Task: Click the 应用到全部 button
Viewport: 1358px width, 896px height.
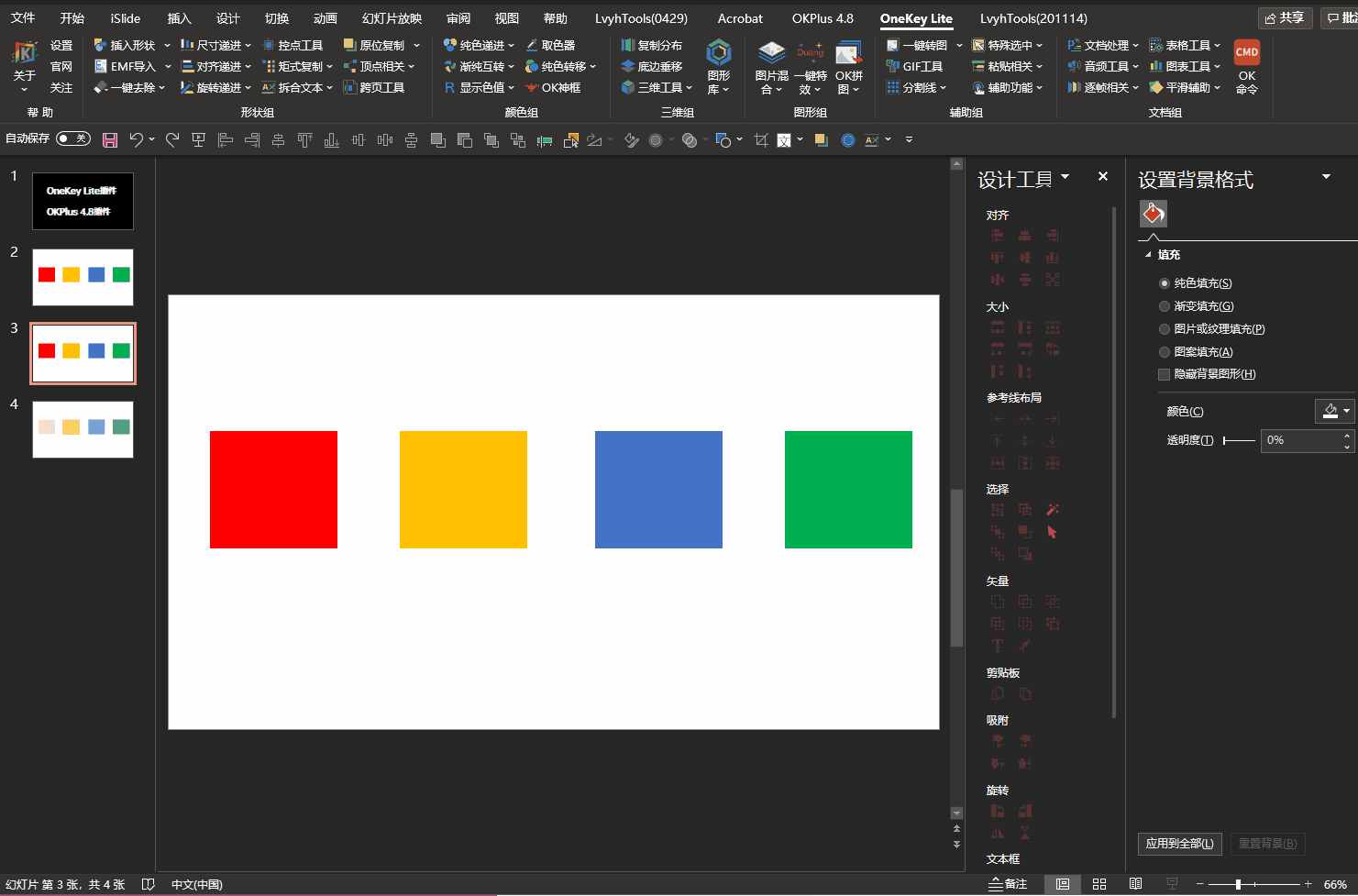Action: click(x=1179, y=844)
